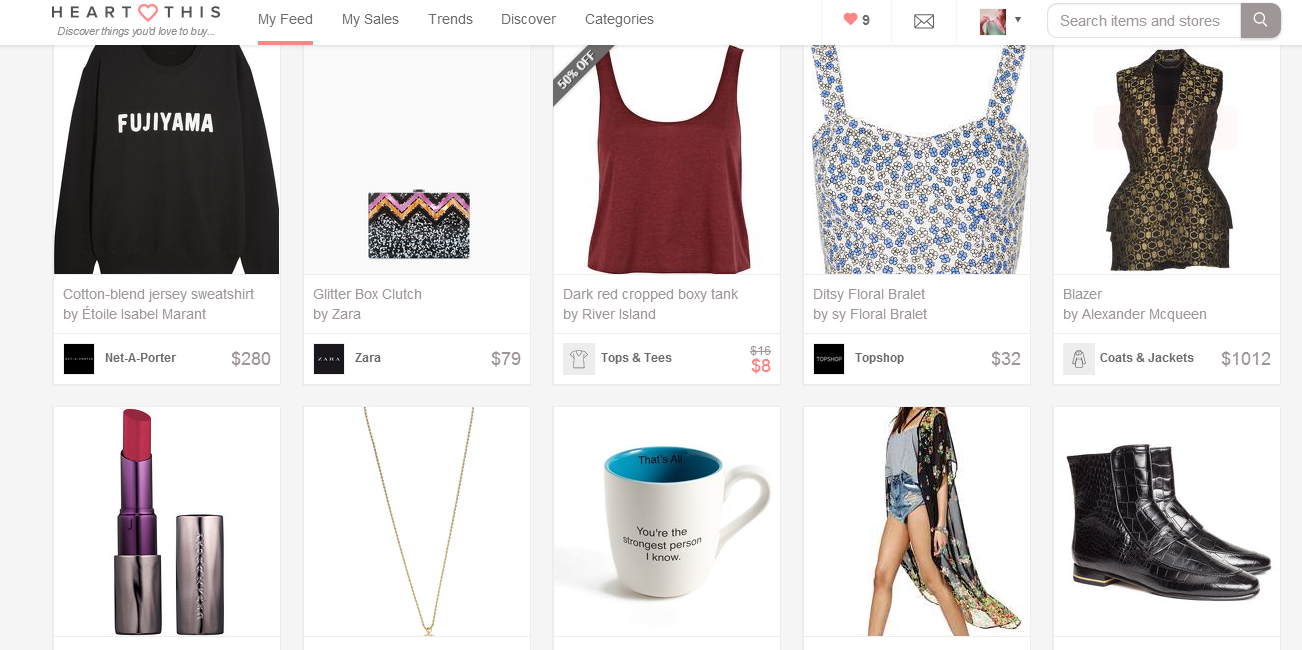This screenshot has height=650, width=1302.
Task: Open the Glitter Box Clutch link
Action: point(367,294)
